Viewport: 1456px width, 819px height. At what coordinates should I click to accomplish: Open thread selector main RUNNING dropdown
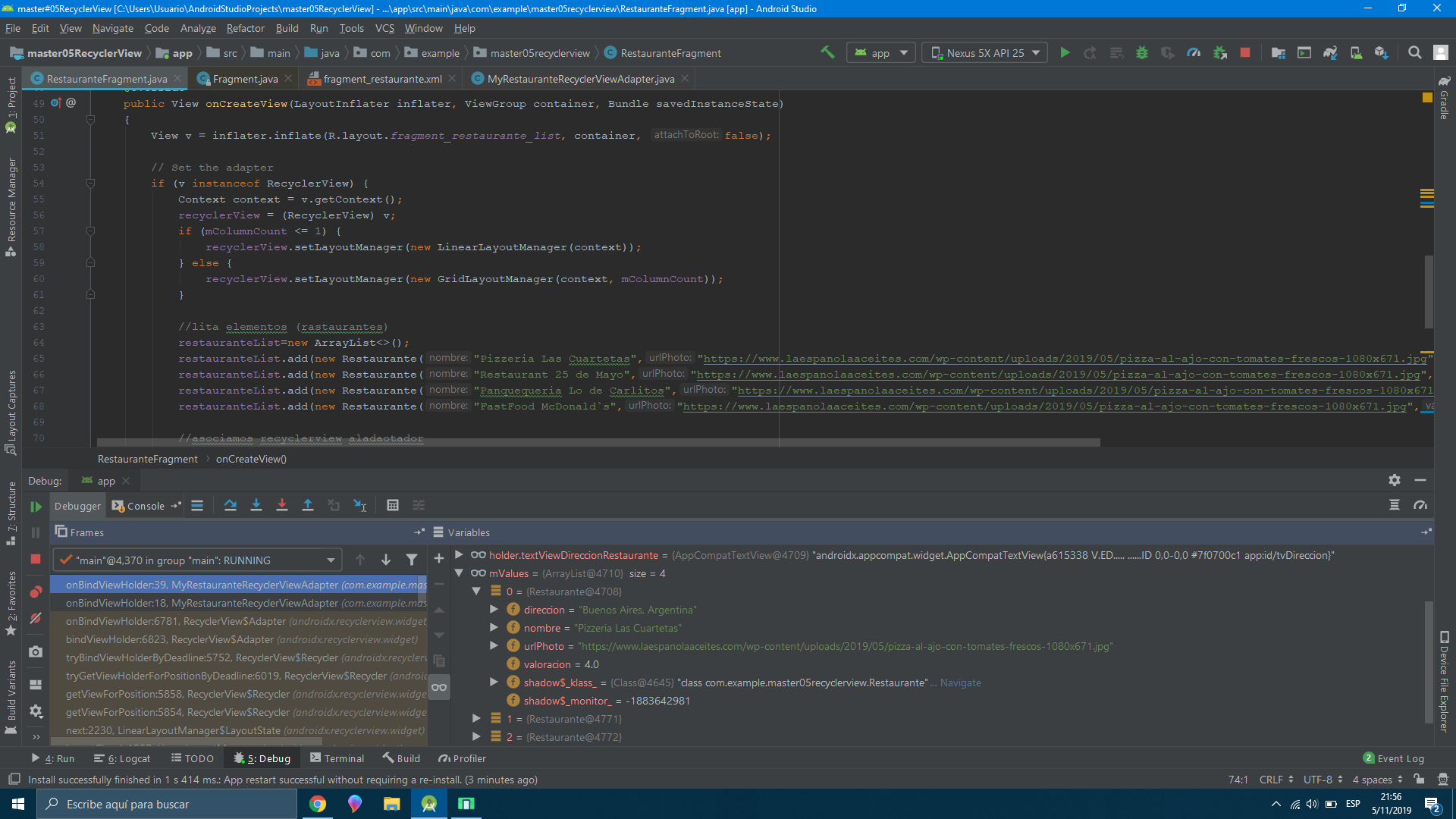point(197,560)
